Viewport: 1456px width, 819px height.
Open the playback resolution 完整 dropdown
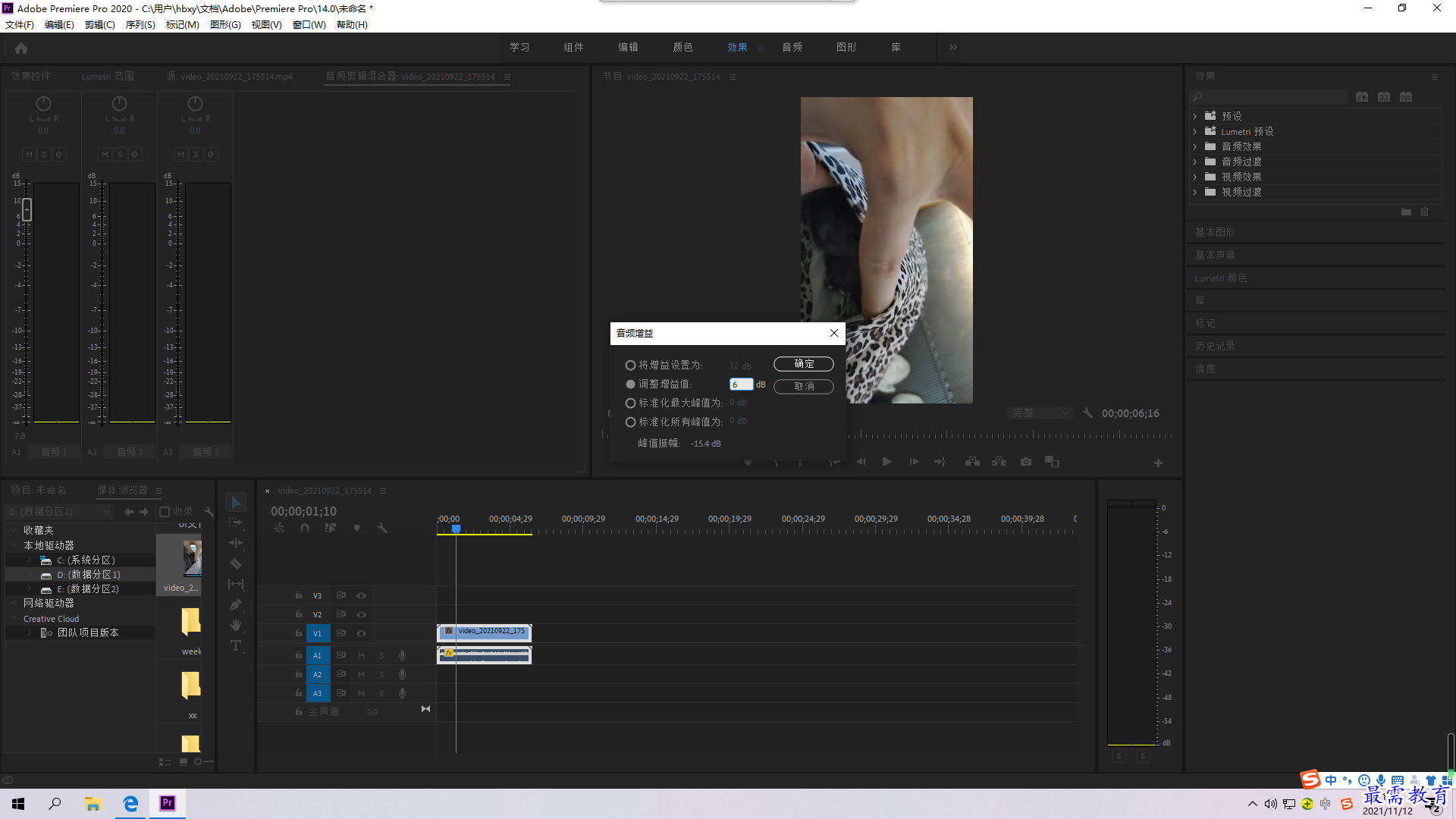pos(1040,413)
